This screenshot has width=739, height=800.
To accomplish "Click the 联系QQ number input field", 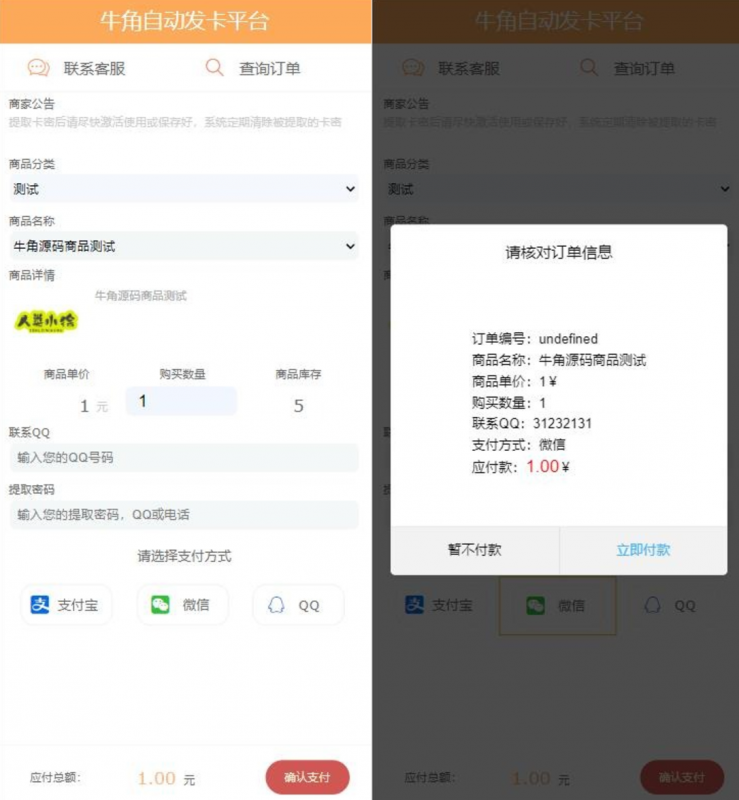I will tap(184, 457).
